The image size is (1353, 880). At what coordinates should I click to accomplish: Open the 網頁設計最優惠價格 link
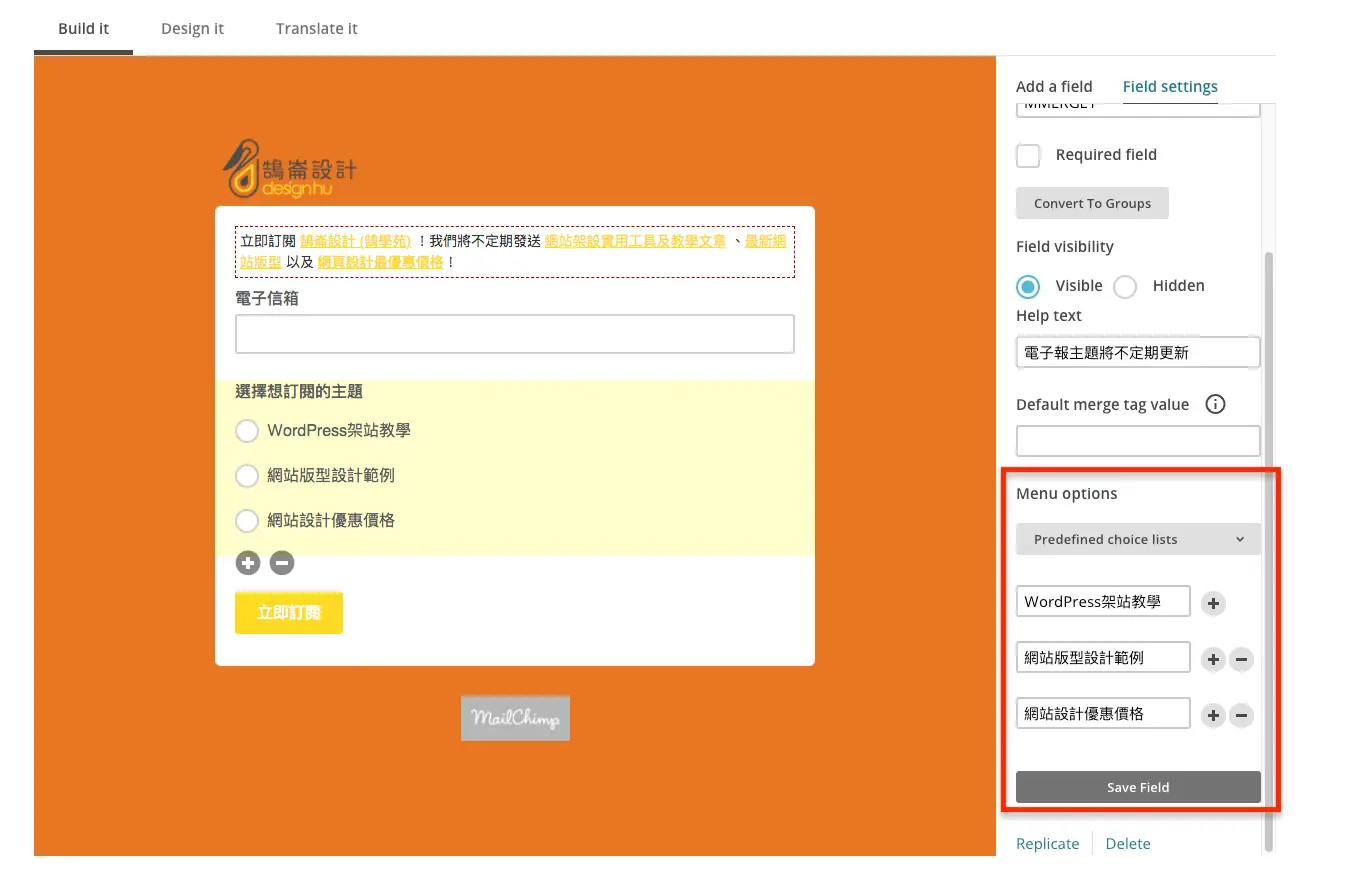[x=381, y=262]
